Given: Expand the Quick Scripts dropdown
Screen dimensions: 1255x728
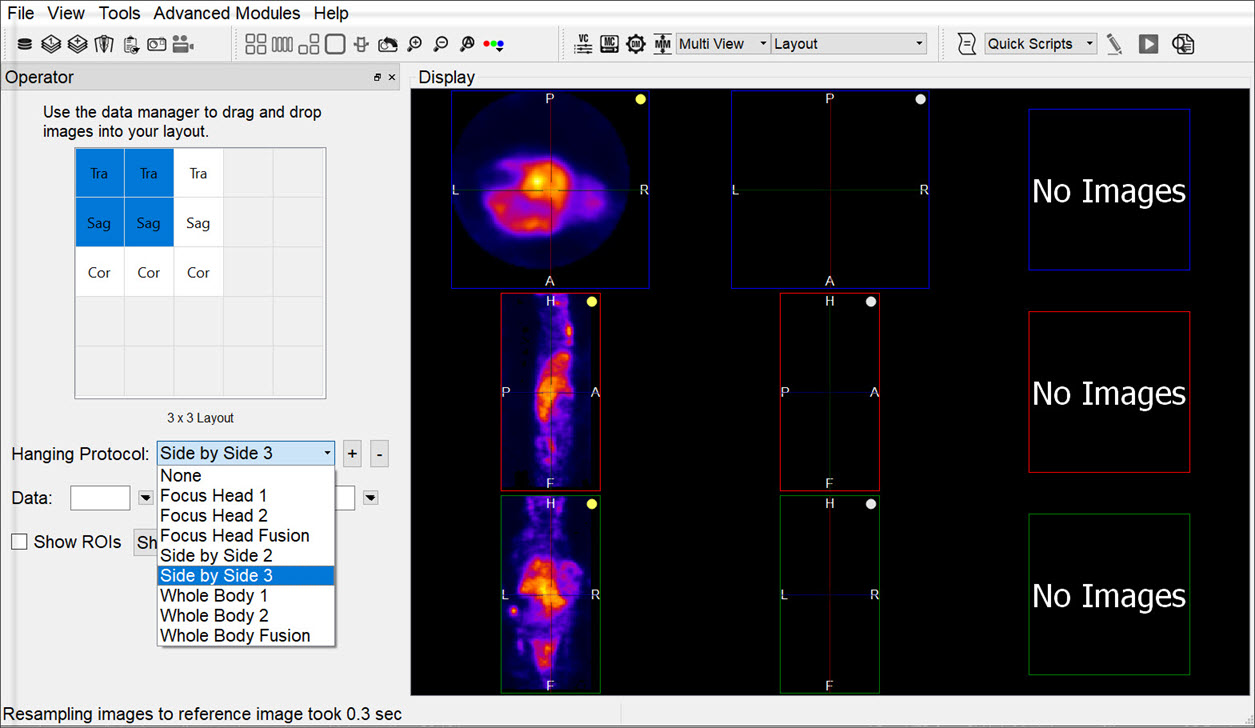Looking at the screenshot, I should click(x=1040, y=44).
